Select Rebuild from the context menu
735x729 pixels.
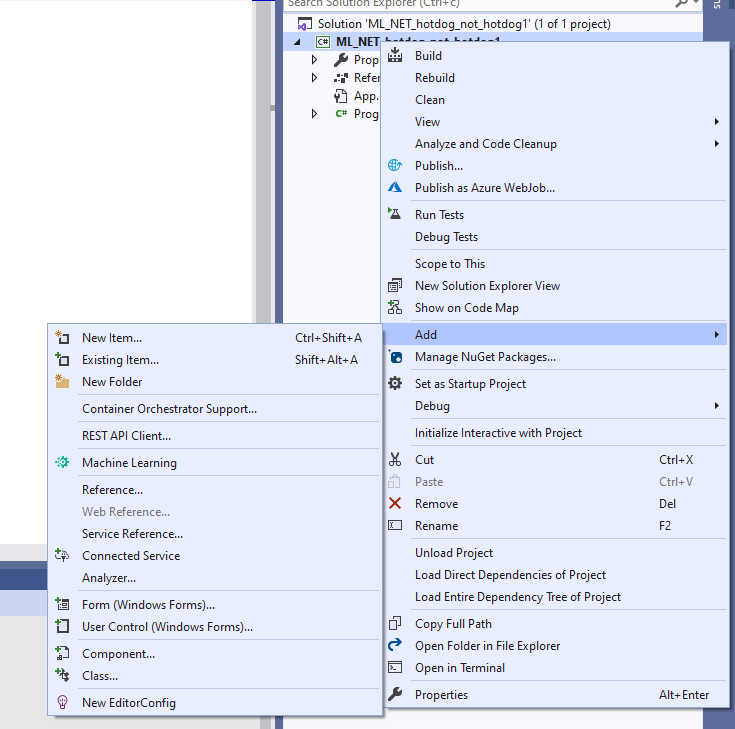click(x=435, y=78)
